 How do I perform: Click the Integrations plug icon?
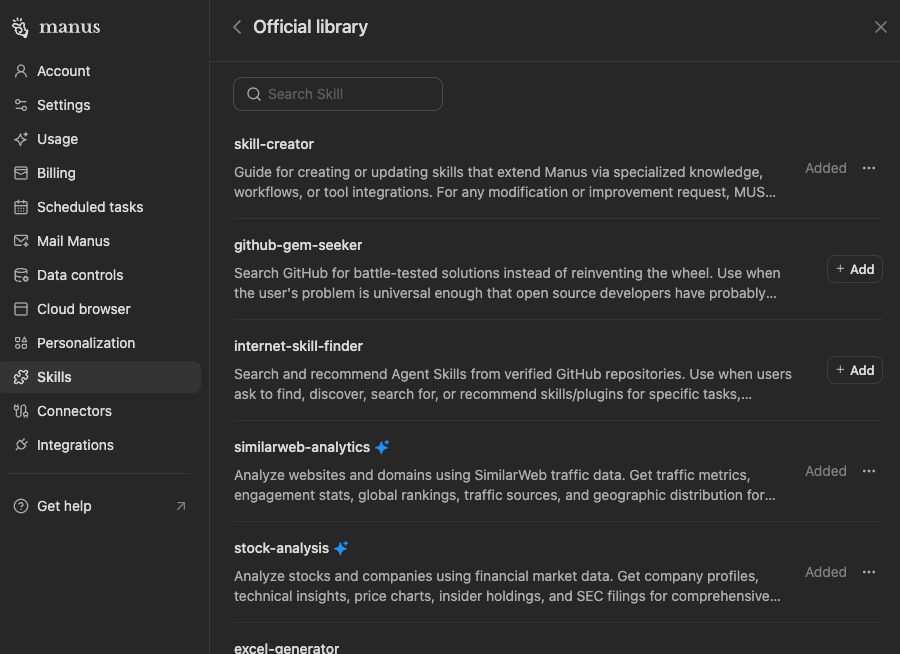pos(21,445)
